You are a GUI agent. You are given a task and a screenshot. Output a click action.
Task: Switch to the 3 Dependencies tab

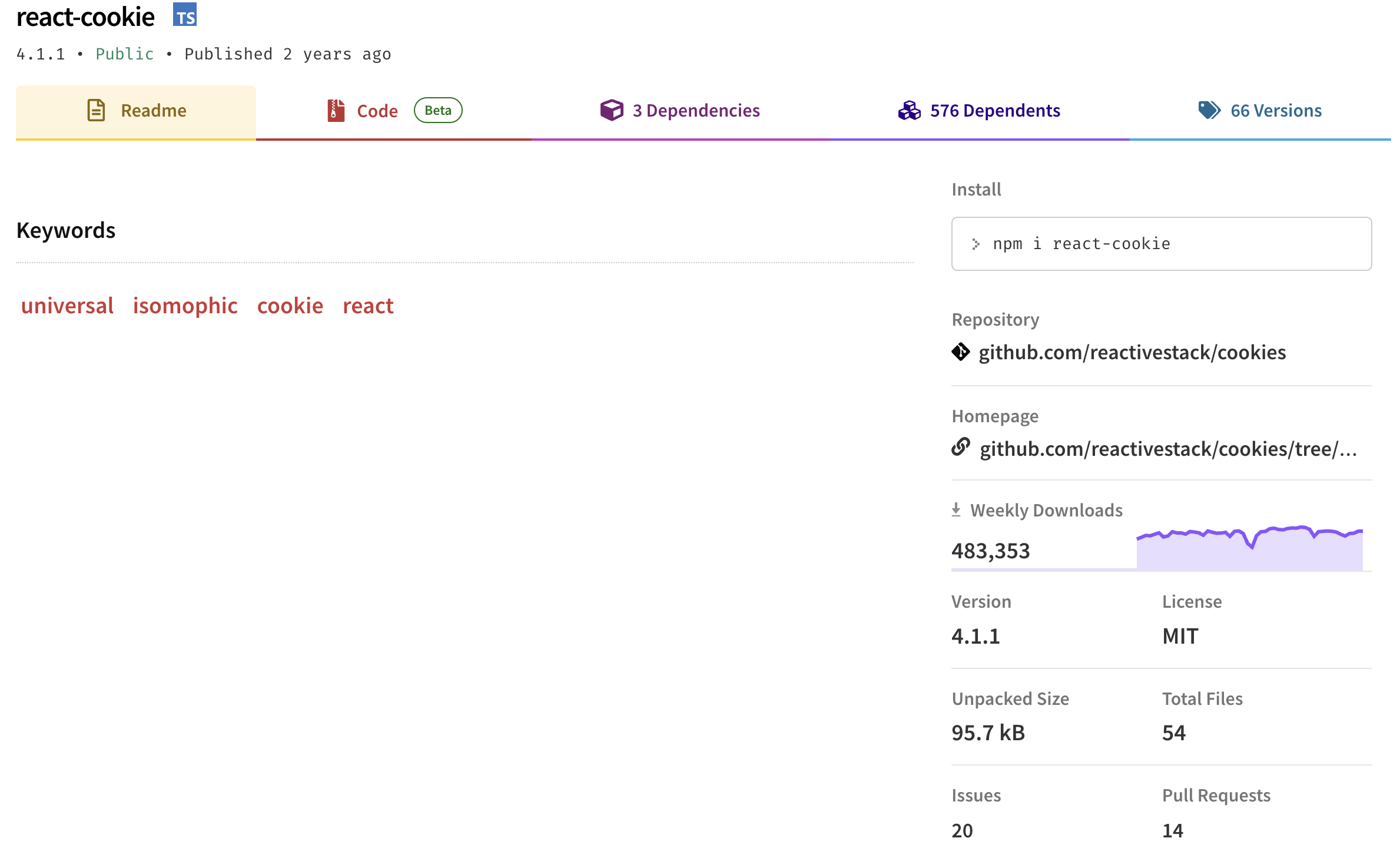pyautogui.click(x=696, y=111)
